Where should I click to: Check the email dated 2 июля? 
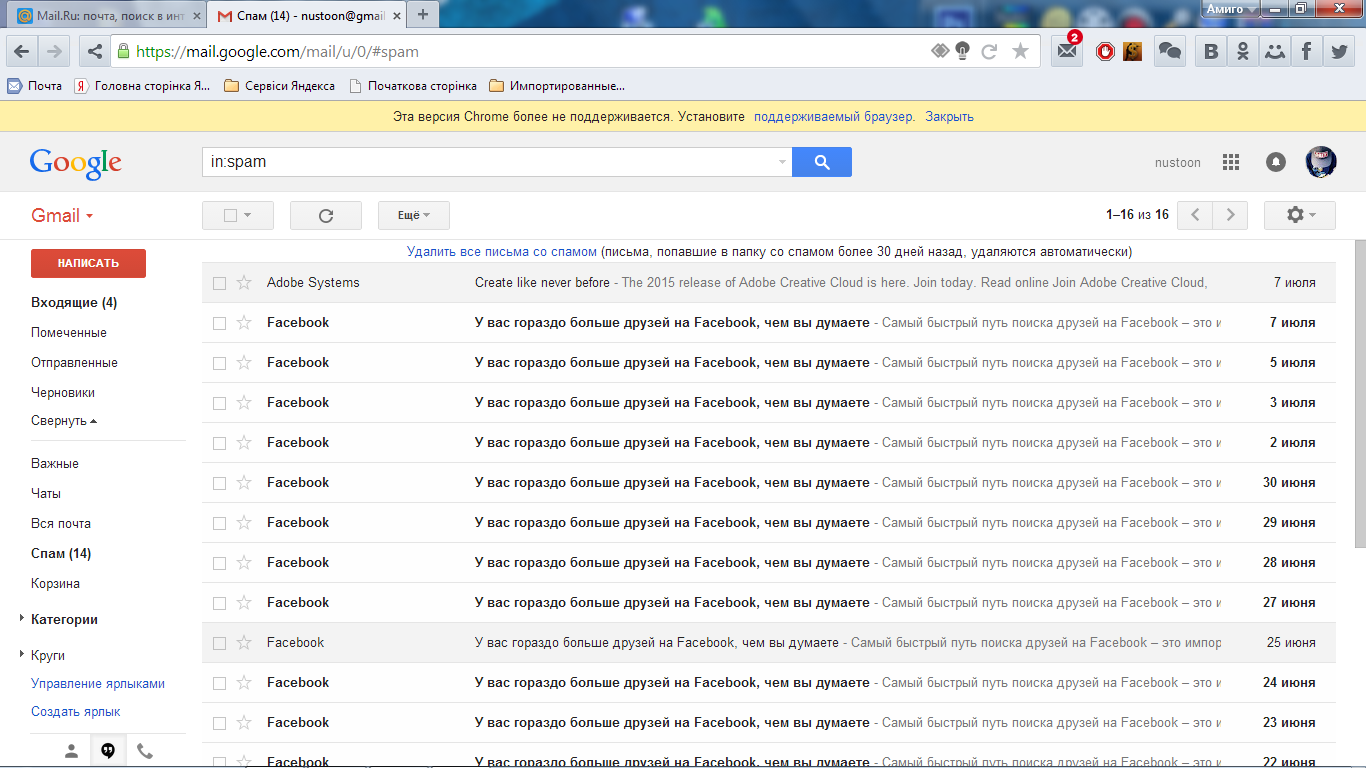[x=219, y=443]
